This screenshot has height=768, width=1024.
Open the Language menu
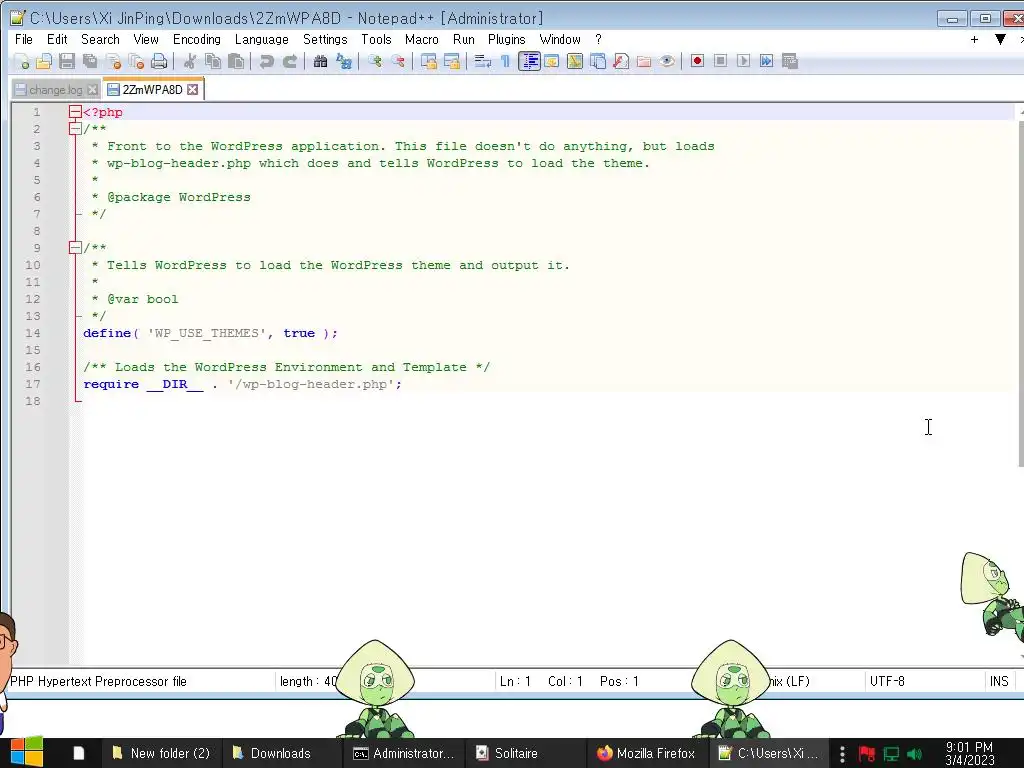[x=261, y=39]
